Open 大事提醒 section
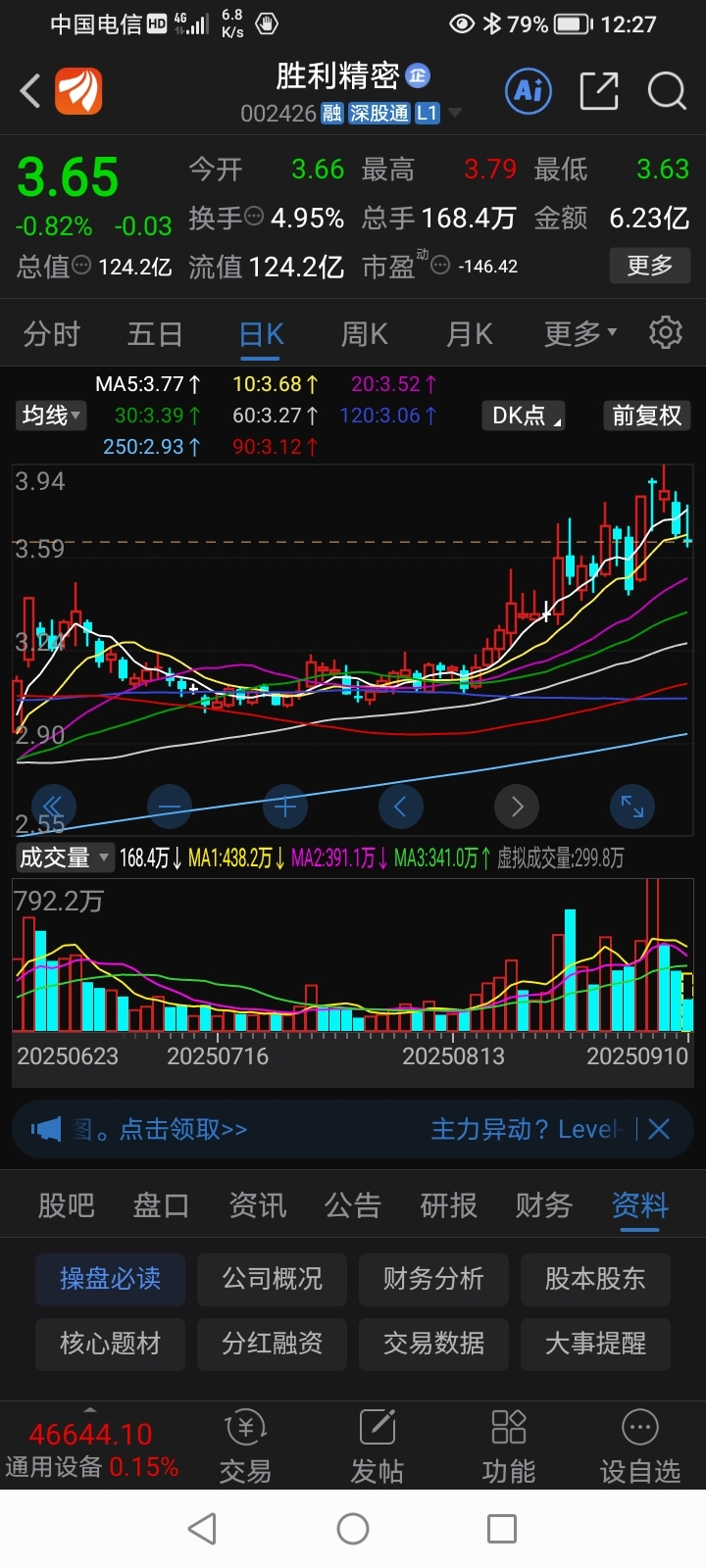Image resolution: width=706 pixels, height=1568 pixels. tap(595, 1344)
